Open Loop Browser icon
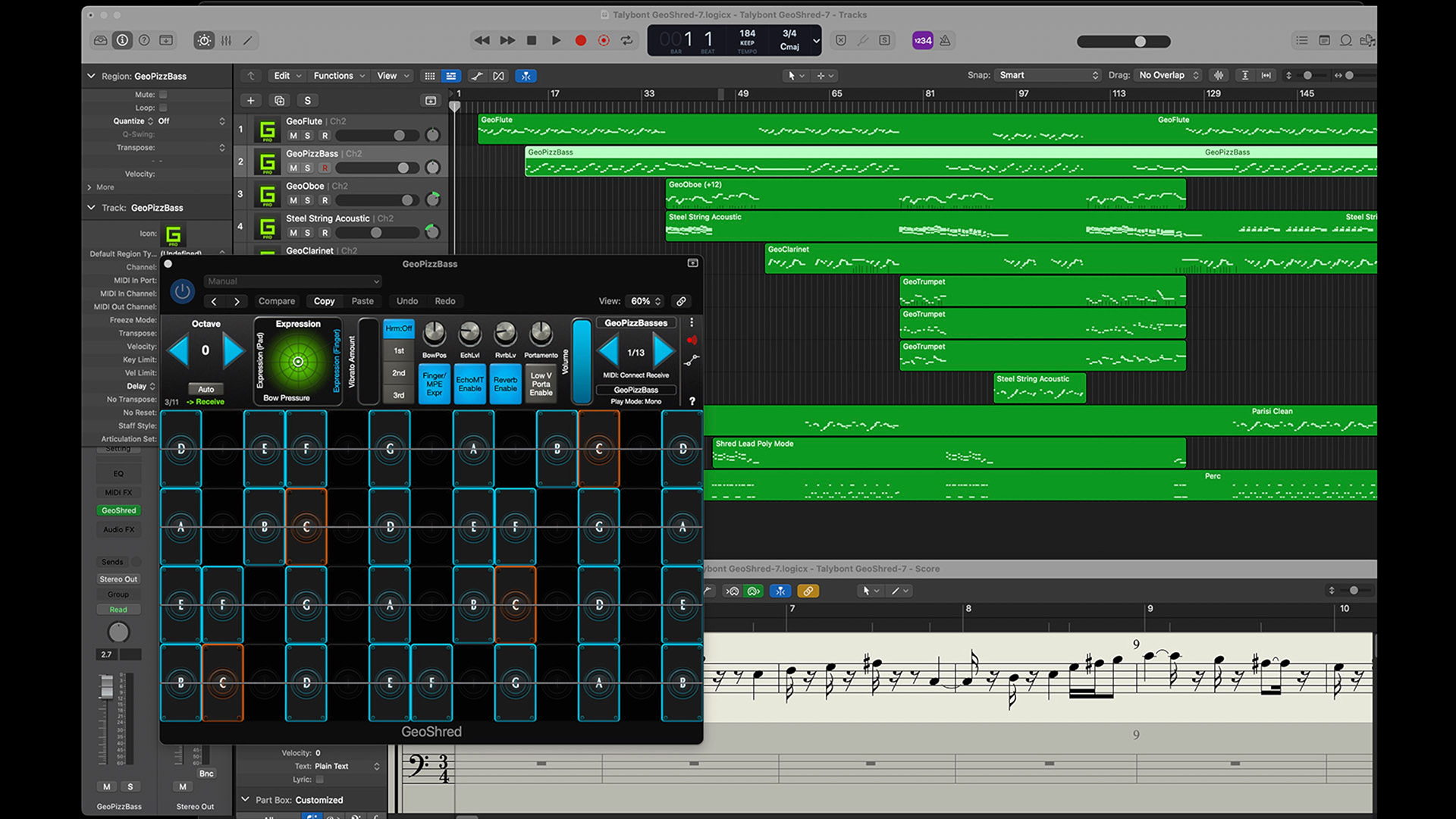Viewport: 1456px width, 819px height. pyautogui.click(x=1346, y=40)
